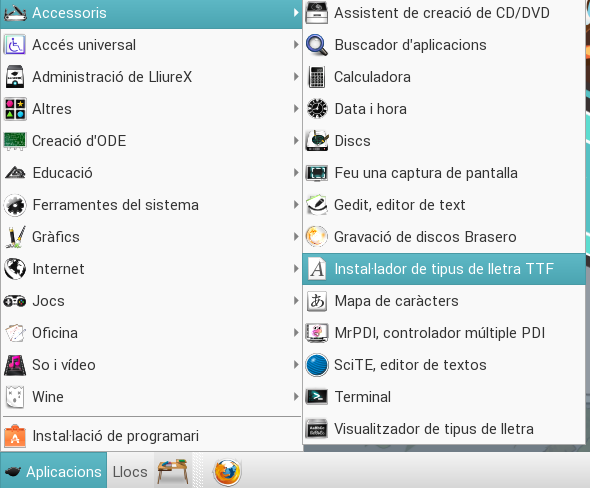Select Instal·lació de programari entry
This screenshot has width=590, height=488.
point(152,436)
